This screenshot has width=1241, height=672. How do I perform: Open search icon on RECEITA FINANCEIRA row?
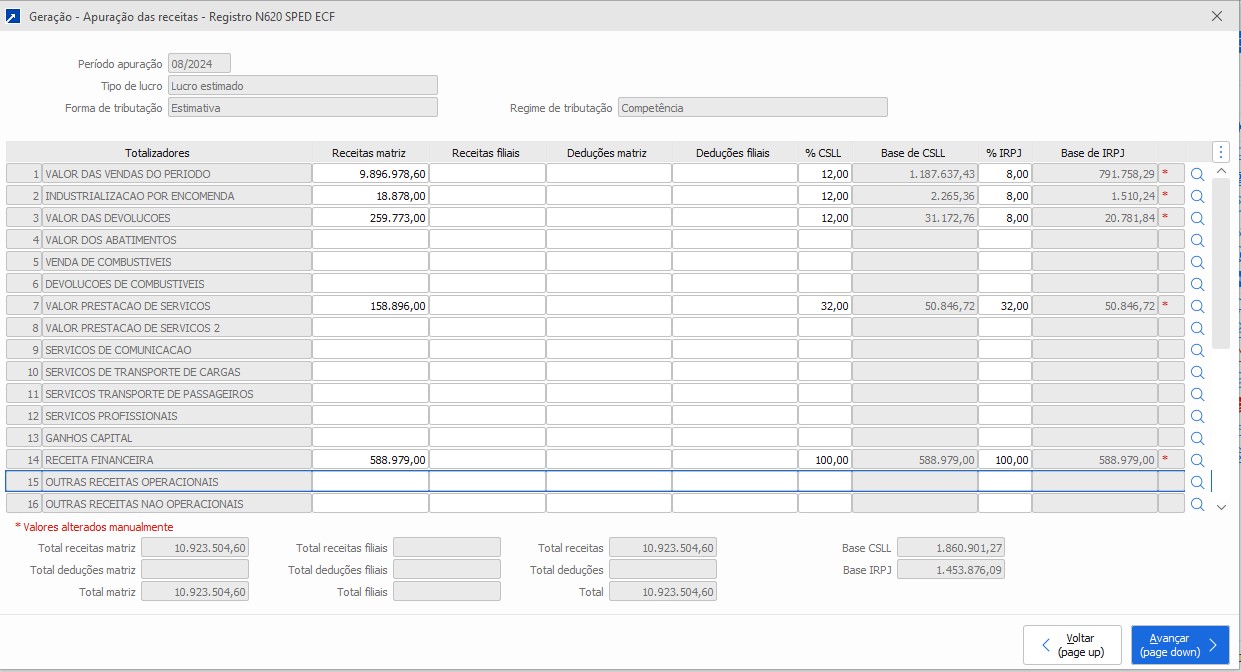click(x=1197, y=460)
